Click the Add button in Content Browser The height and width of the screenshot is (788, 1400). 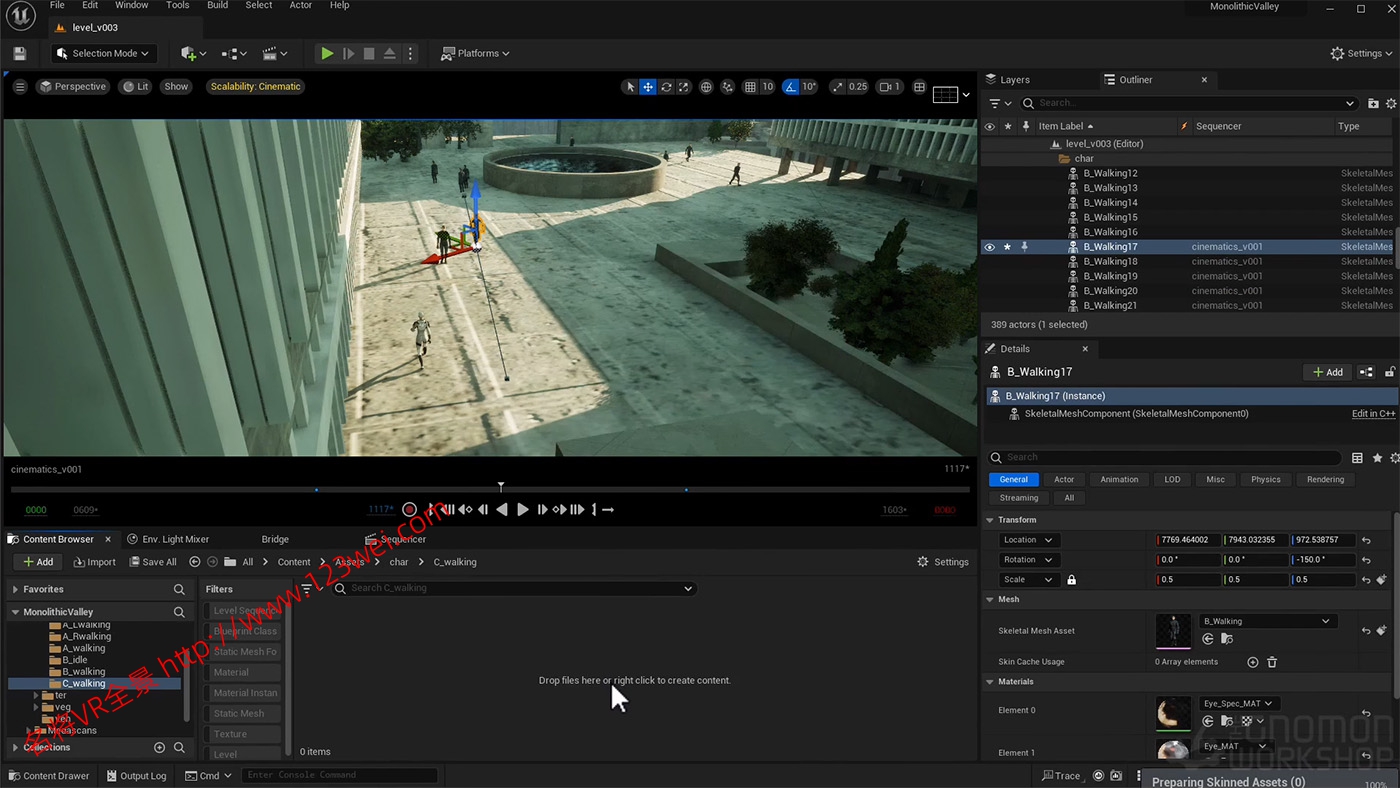[x=37, y=561]
